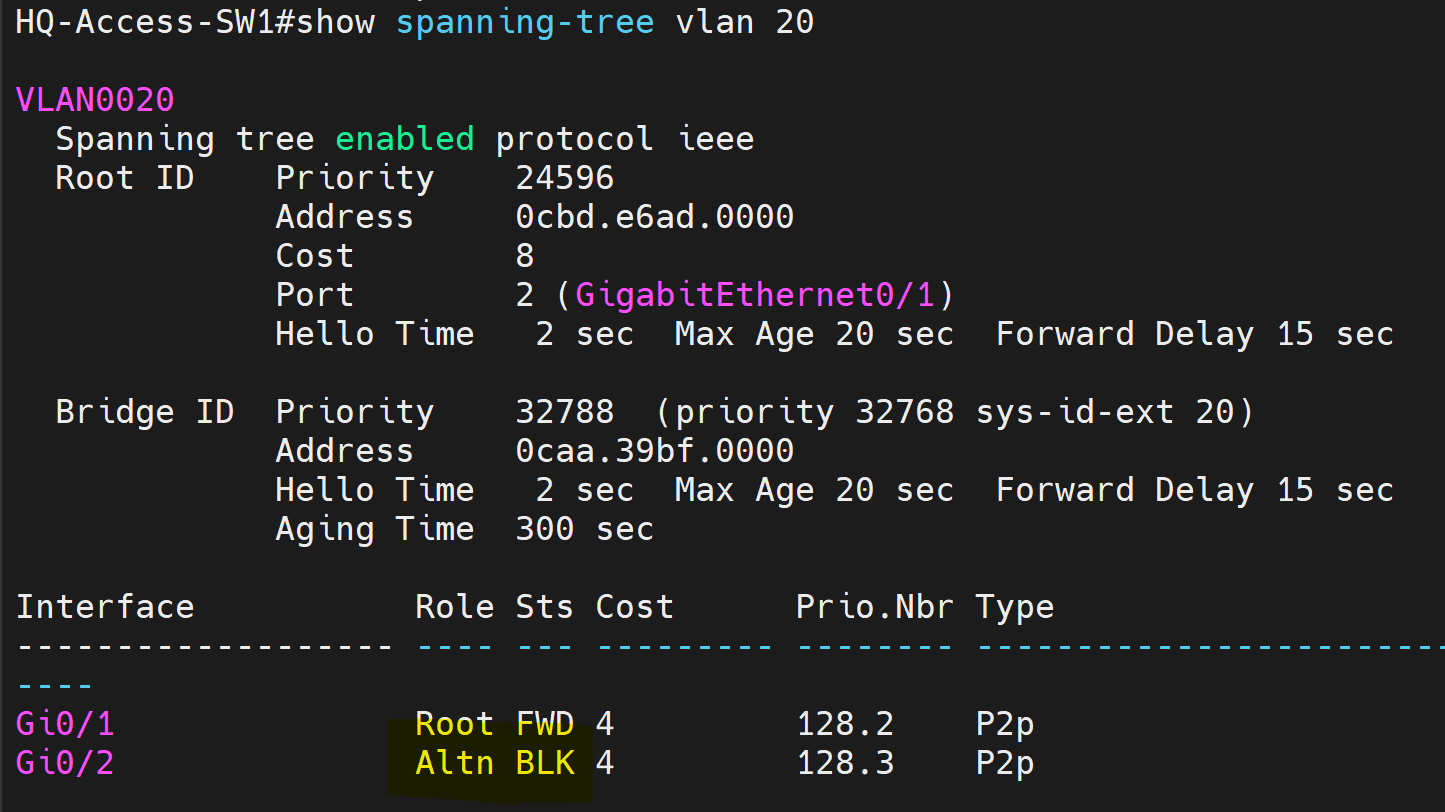Screen dimensions: 1445x812
Task: Click the Gi0/2 interface entry
Action: tap(65, 763)
